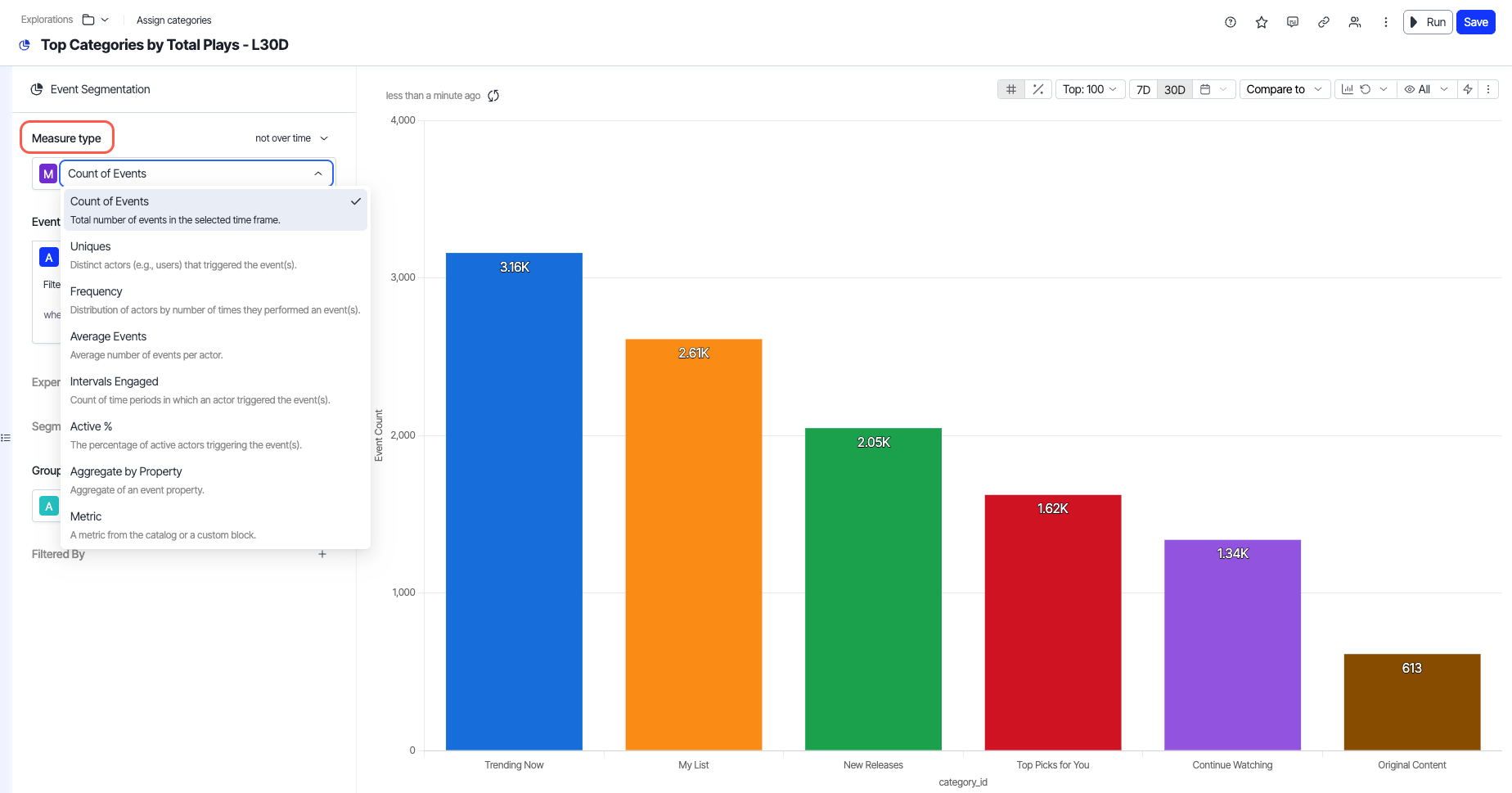Screen dimensions: 1512x793
Task: Select the bar chart type icon
Action: click(1347, 89)
